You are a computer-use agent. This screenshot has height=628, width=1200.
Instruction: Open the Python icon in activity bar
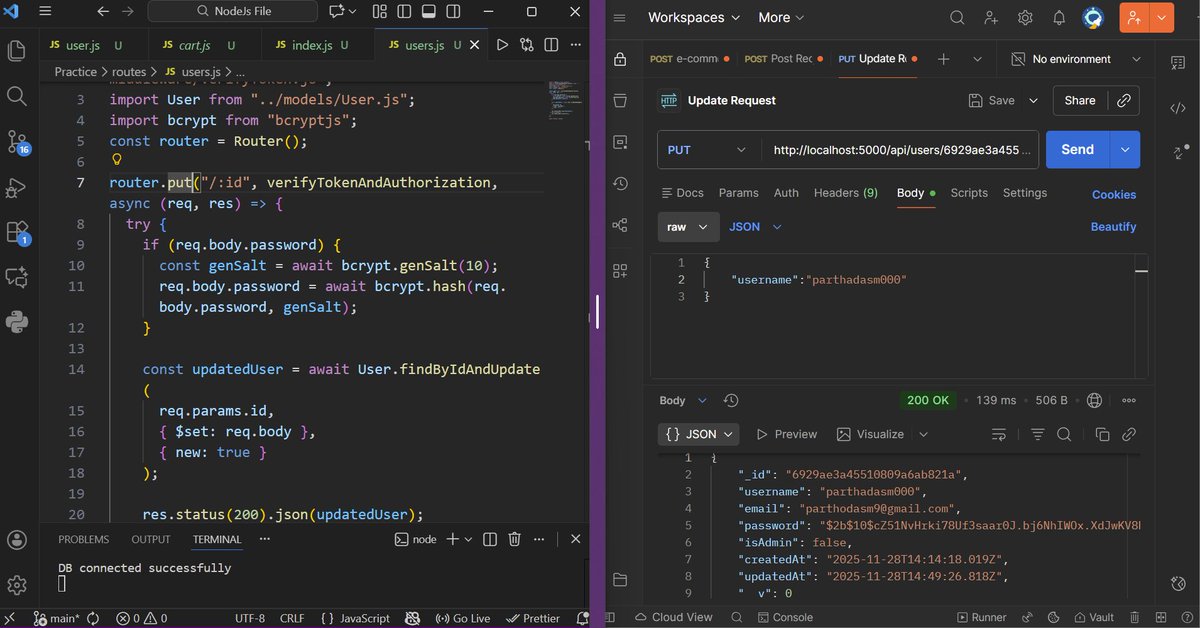16,322
